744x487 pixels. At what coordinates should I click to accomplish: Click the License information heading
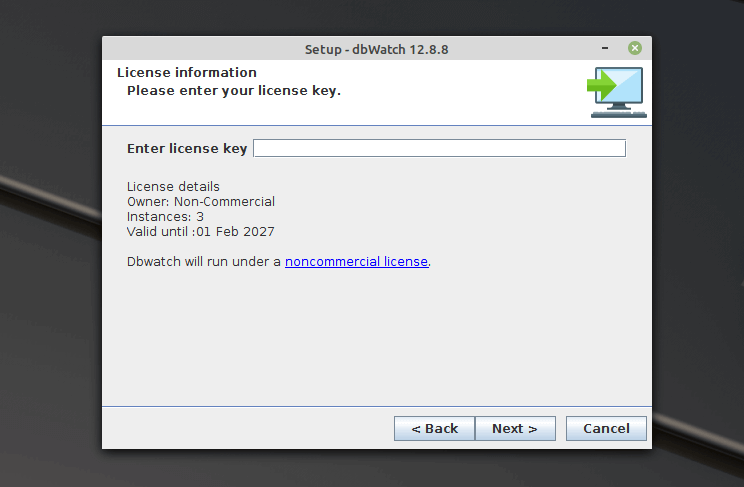coord(187,72)
